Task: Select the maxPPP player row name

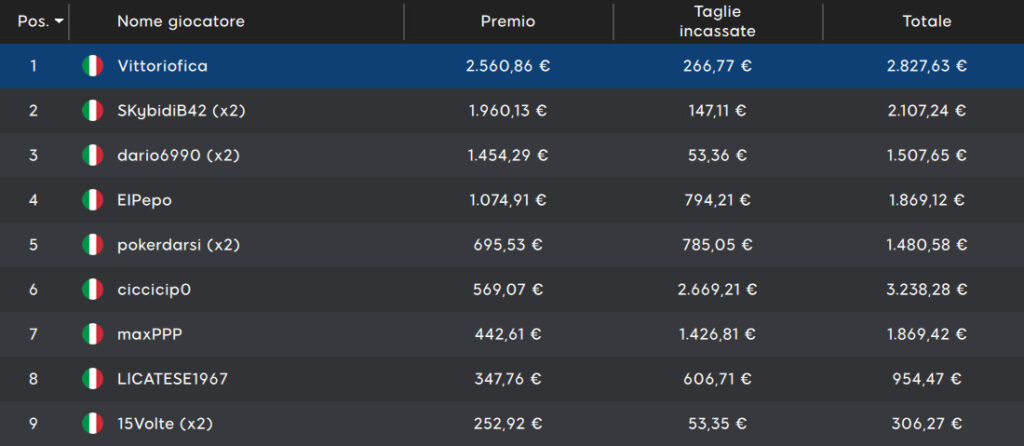Action: click(150, 334)
